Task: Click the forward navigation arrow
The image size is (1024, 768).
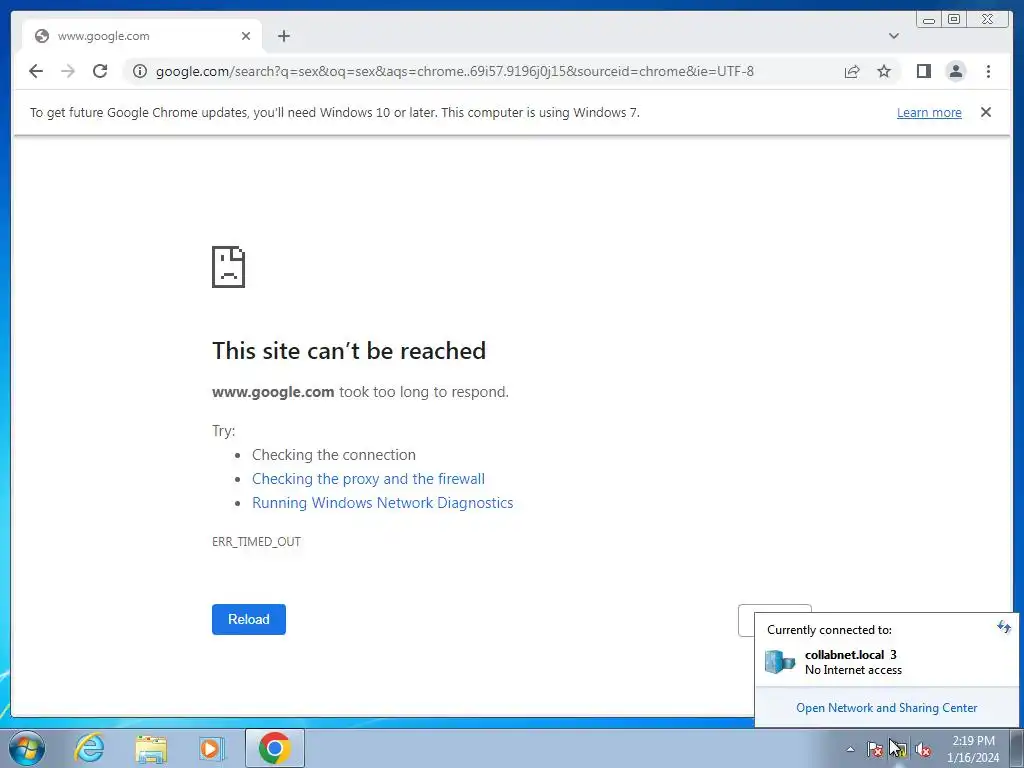Action: pyautogui.click(x=68, y=71)
